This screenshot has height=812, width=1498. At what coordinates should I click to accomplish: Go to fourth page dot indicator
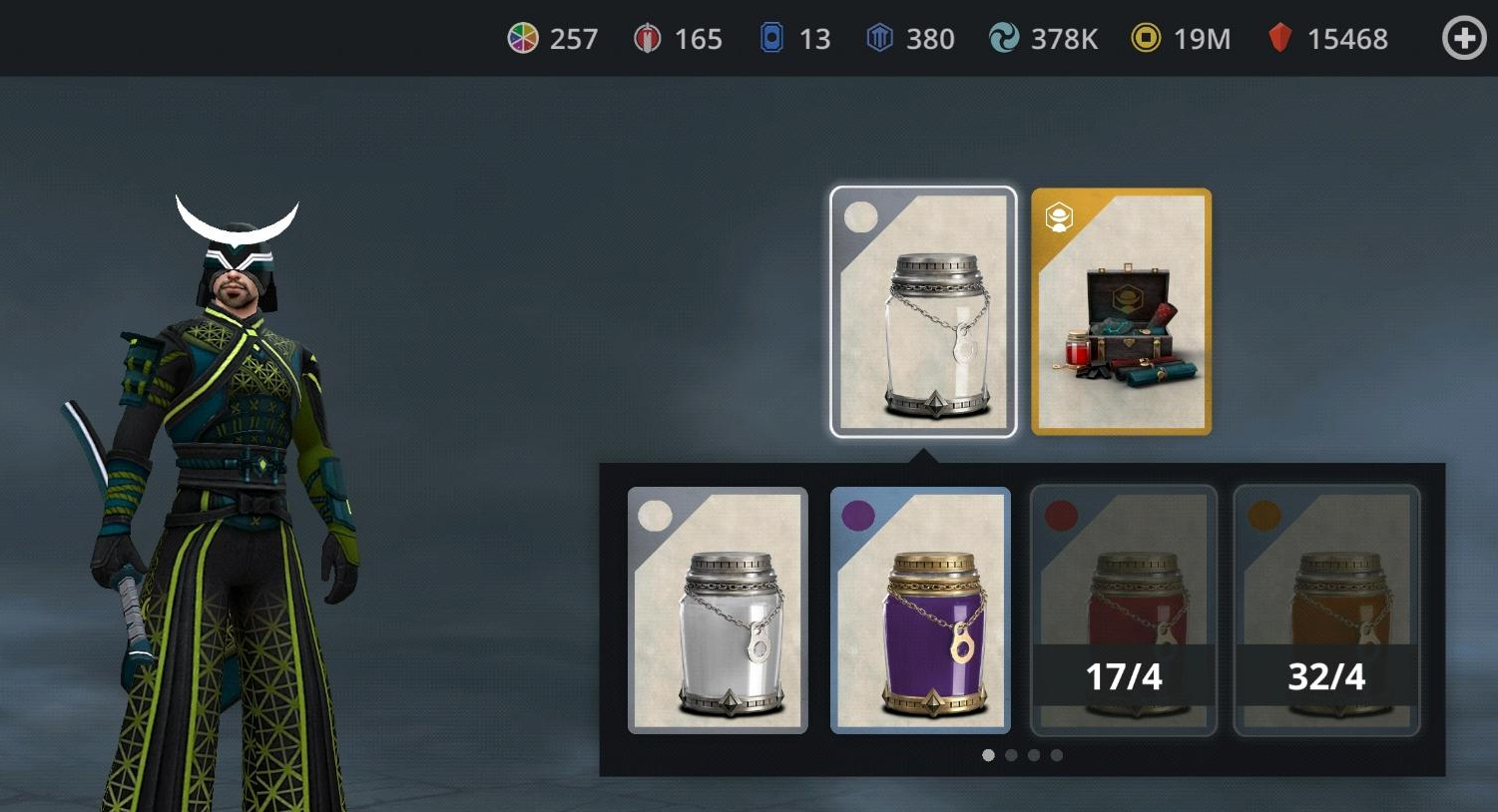(1057, 755)
